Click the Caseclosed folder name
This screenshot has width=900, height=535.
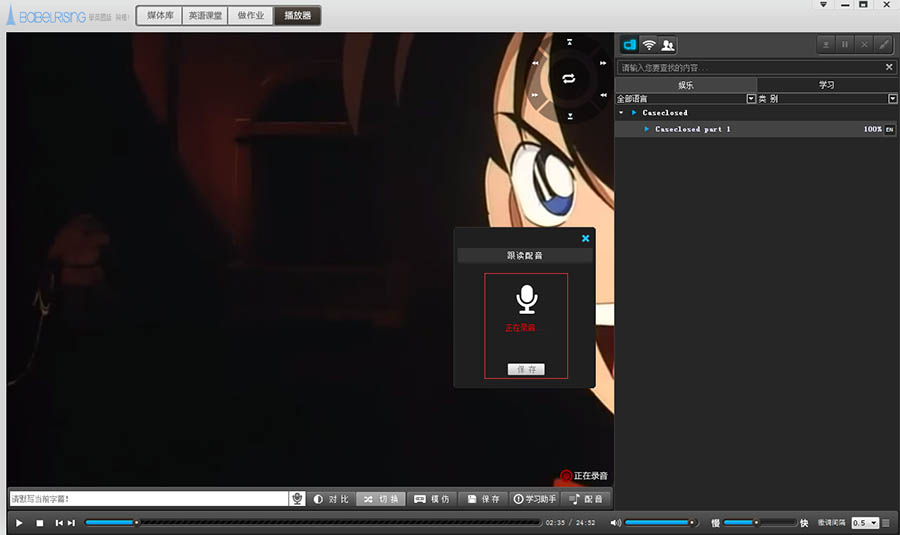coord(665,113)
